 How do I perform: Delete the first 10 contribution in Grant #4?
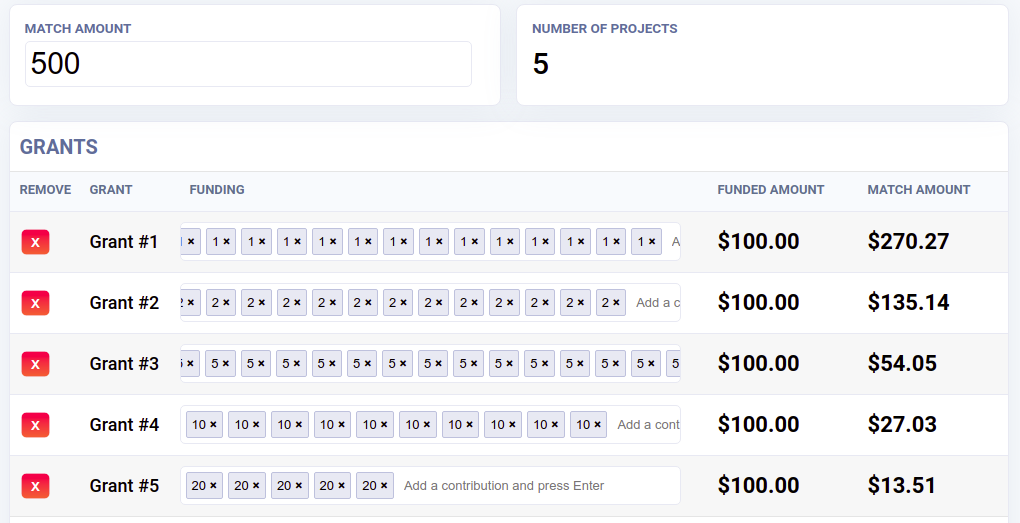(213, 425)
